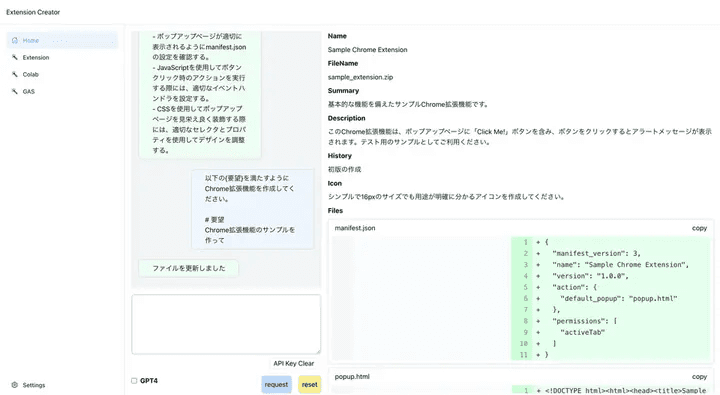Screen dimensions: 720x395
Task: Focus the chat message text area
Action: pos(226,324)
